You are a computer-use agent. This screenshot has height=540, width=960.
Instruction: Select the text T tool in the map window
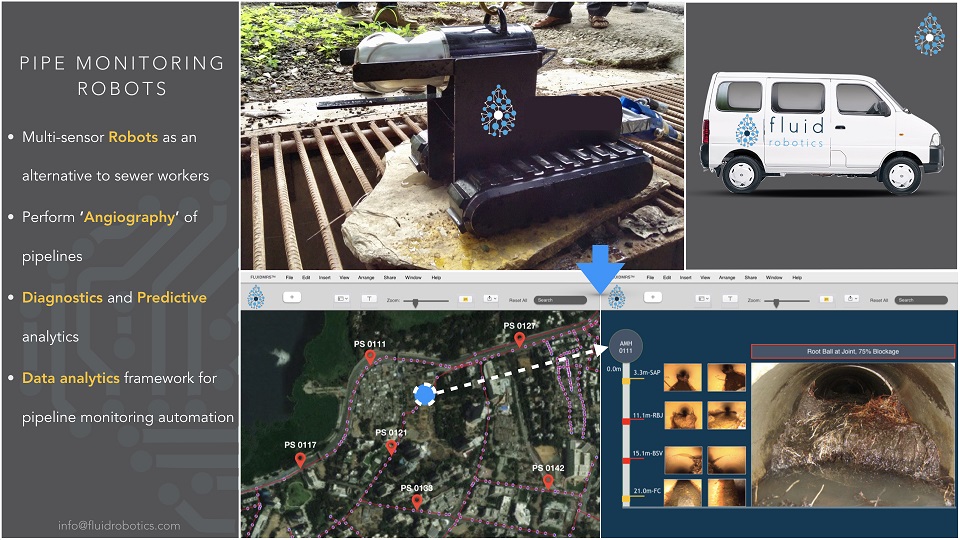coord(369,299)
